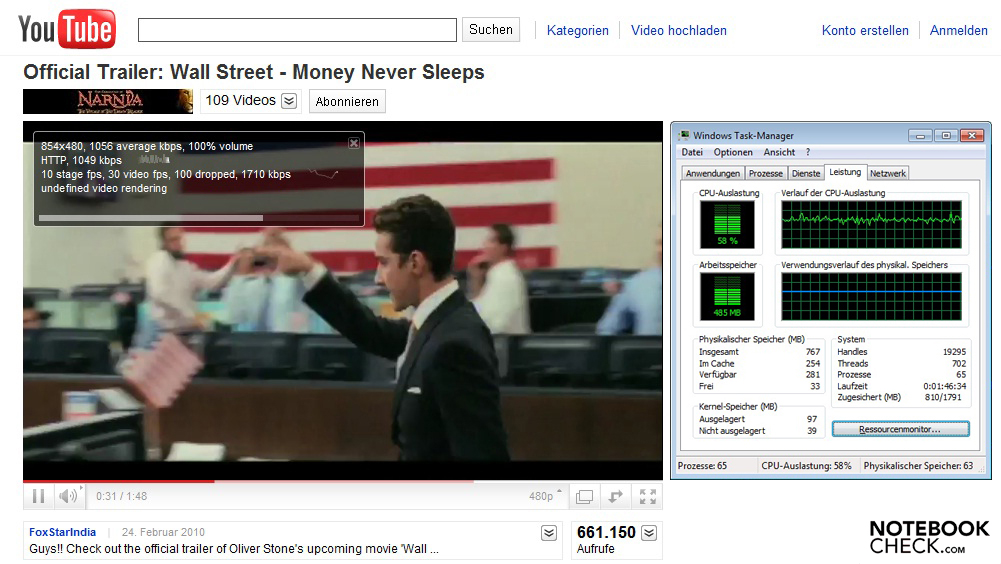Viewport: 1001px width, 564px height.
Task: Select the Leistung tab
Action: (845, 172)
